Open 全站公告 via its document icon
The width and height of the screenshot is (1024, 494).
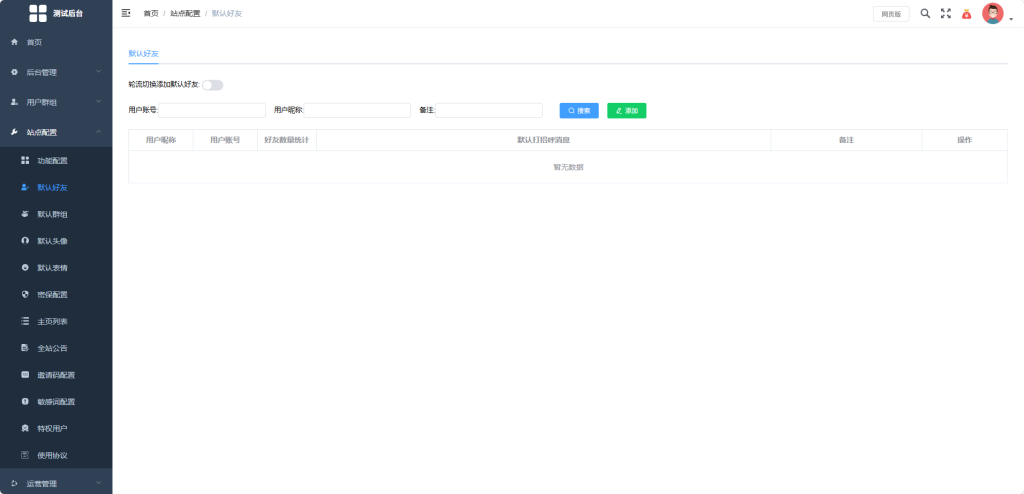tap(25, 348)
